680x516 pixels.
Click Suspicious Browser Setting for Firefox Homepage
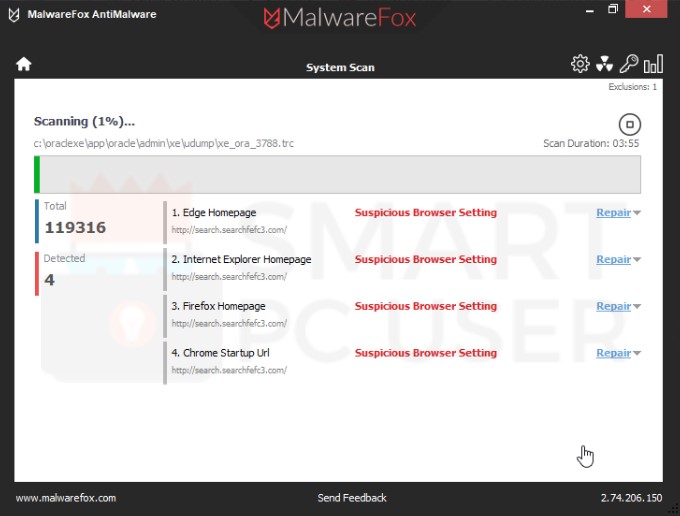pos(425,306)
